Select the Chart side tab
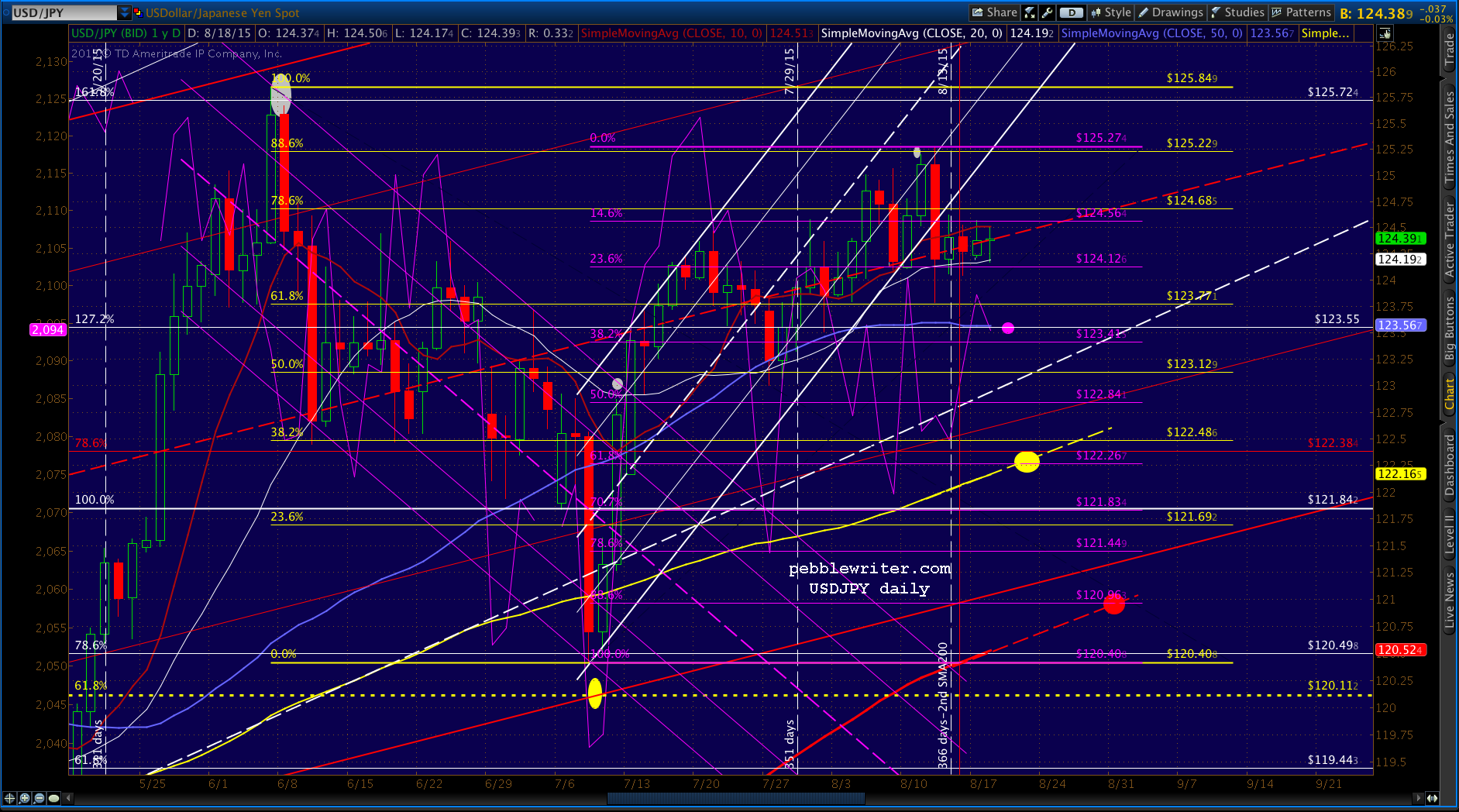This screenshot has height=812, width=1459. tap(1450, 394)
